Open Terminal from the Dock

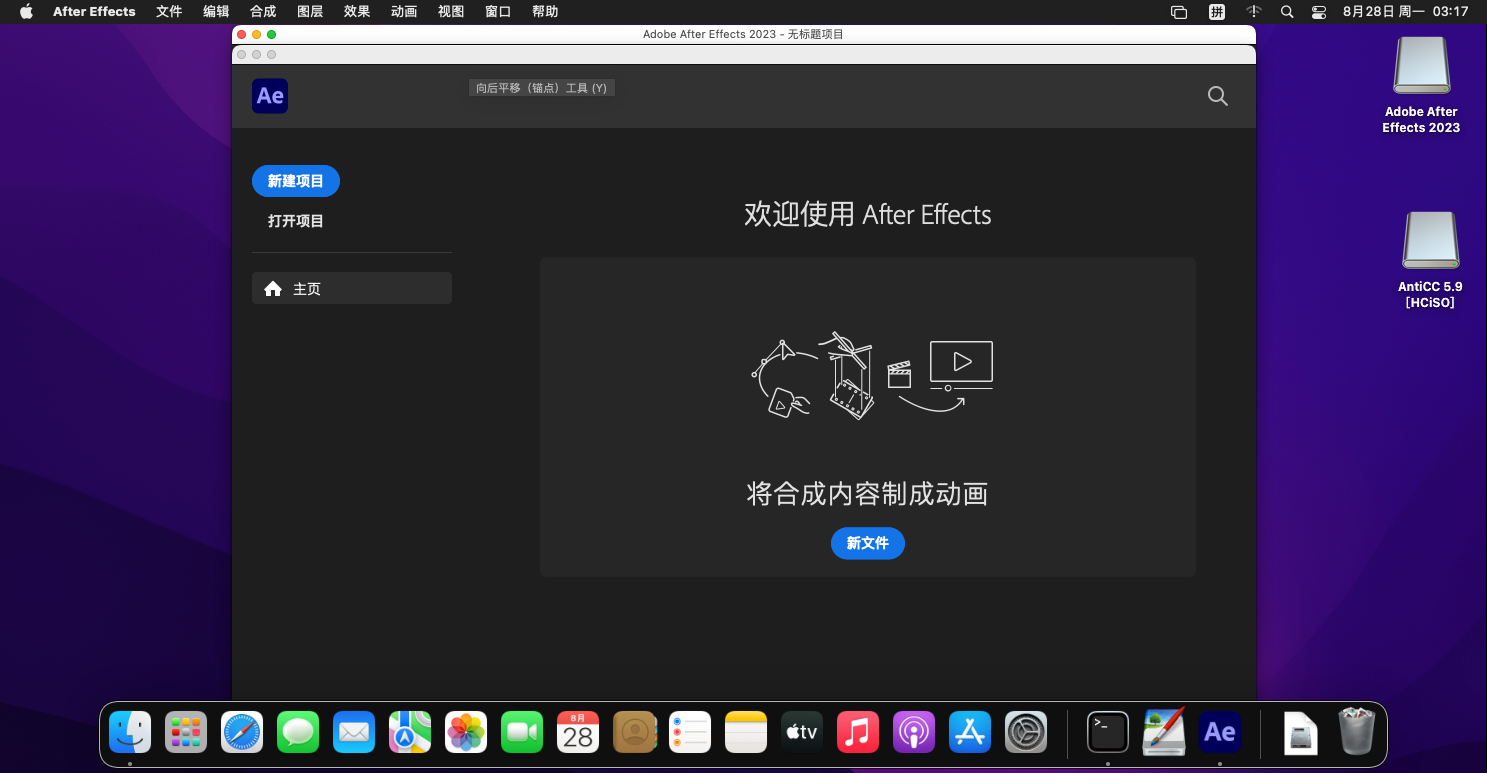1108,732
